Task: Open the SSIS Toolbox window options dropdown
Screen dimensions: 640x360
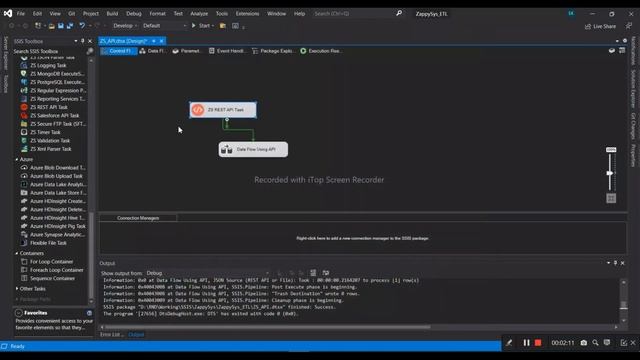Action: [x=76, y=41]
